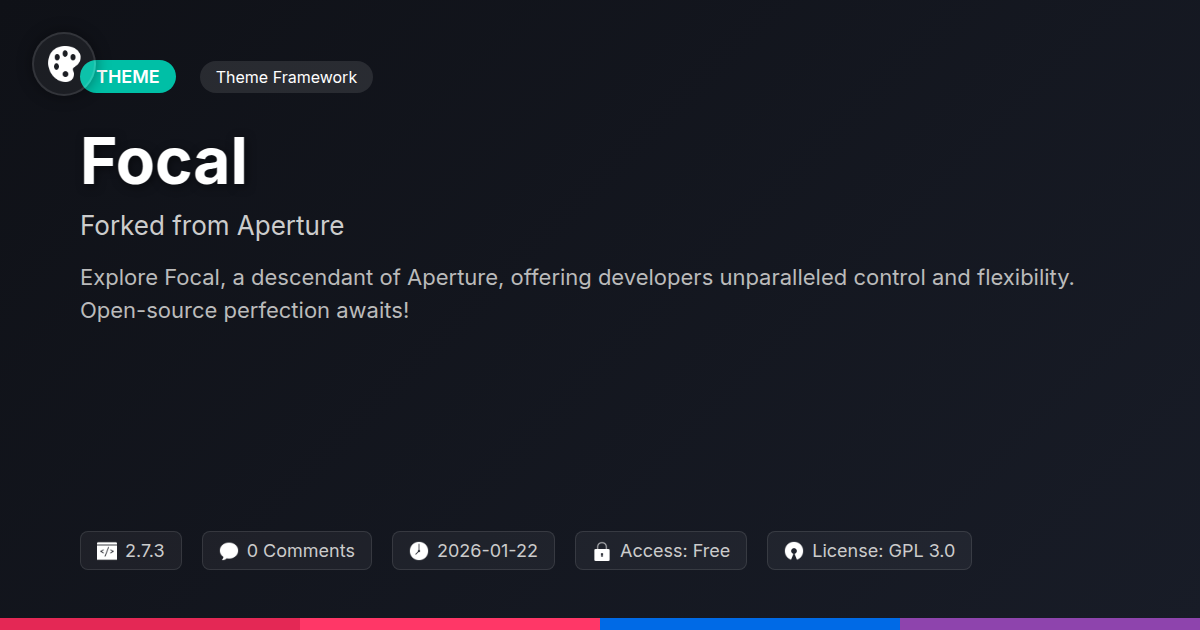Click the pink color bar segment

[x=450, y=623]
